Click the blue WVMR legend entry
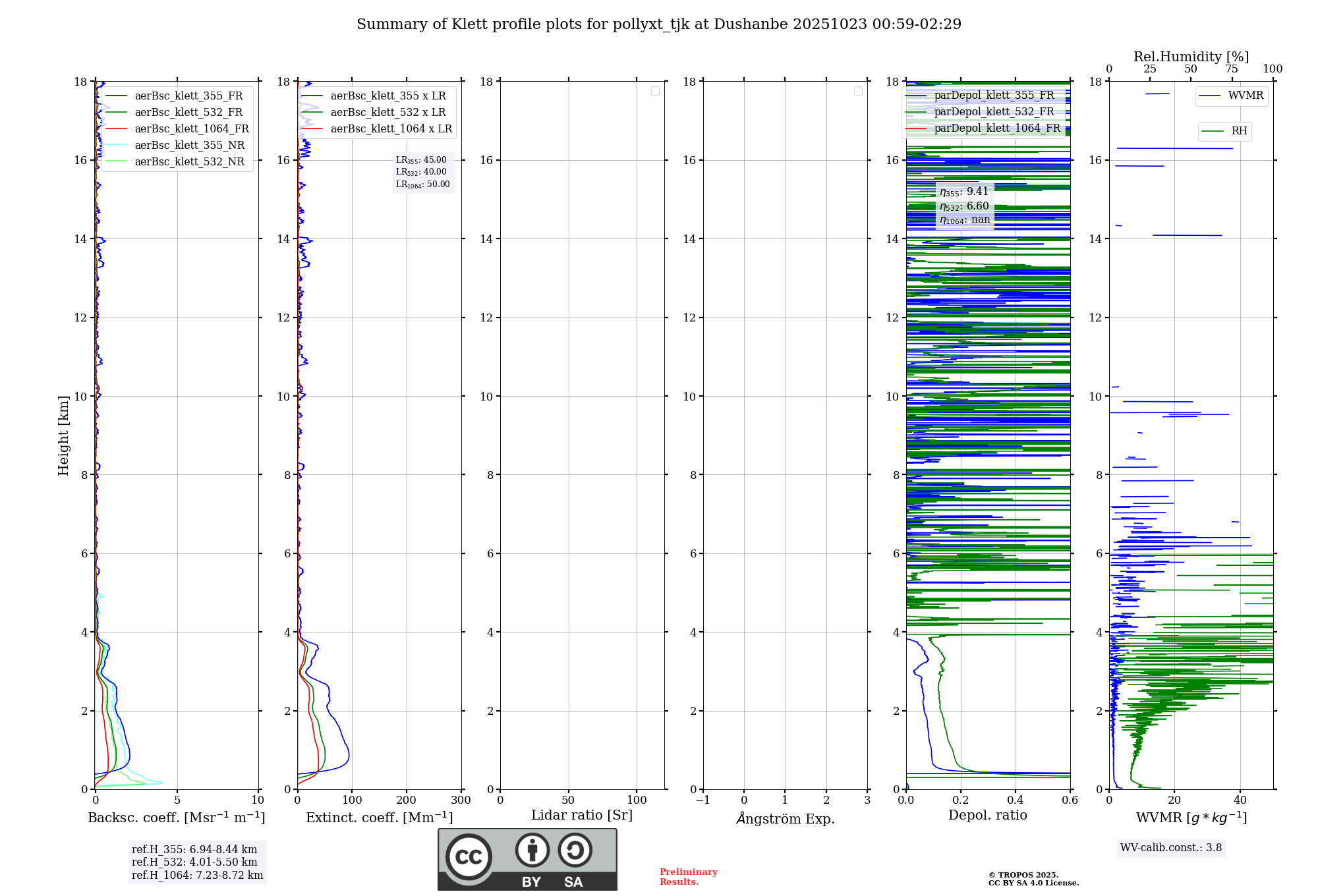Viewport: 1318px width, 896px height. (1231, 96)
